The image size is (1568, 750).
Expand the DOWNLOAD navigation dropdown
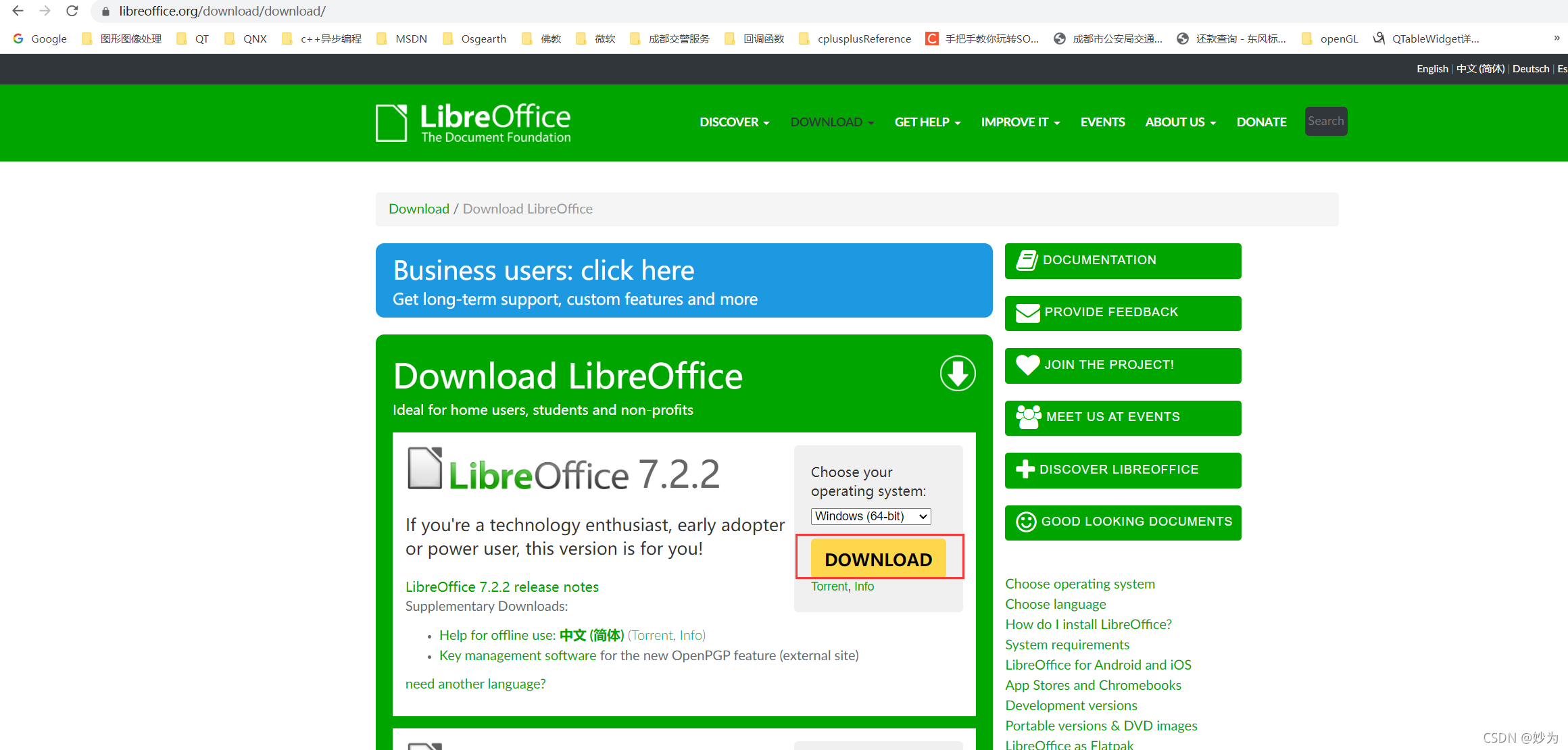pos(831,122)
